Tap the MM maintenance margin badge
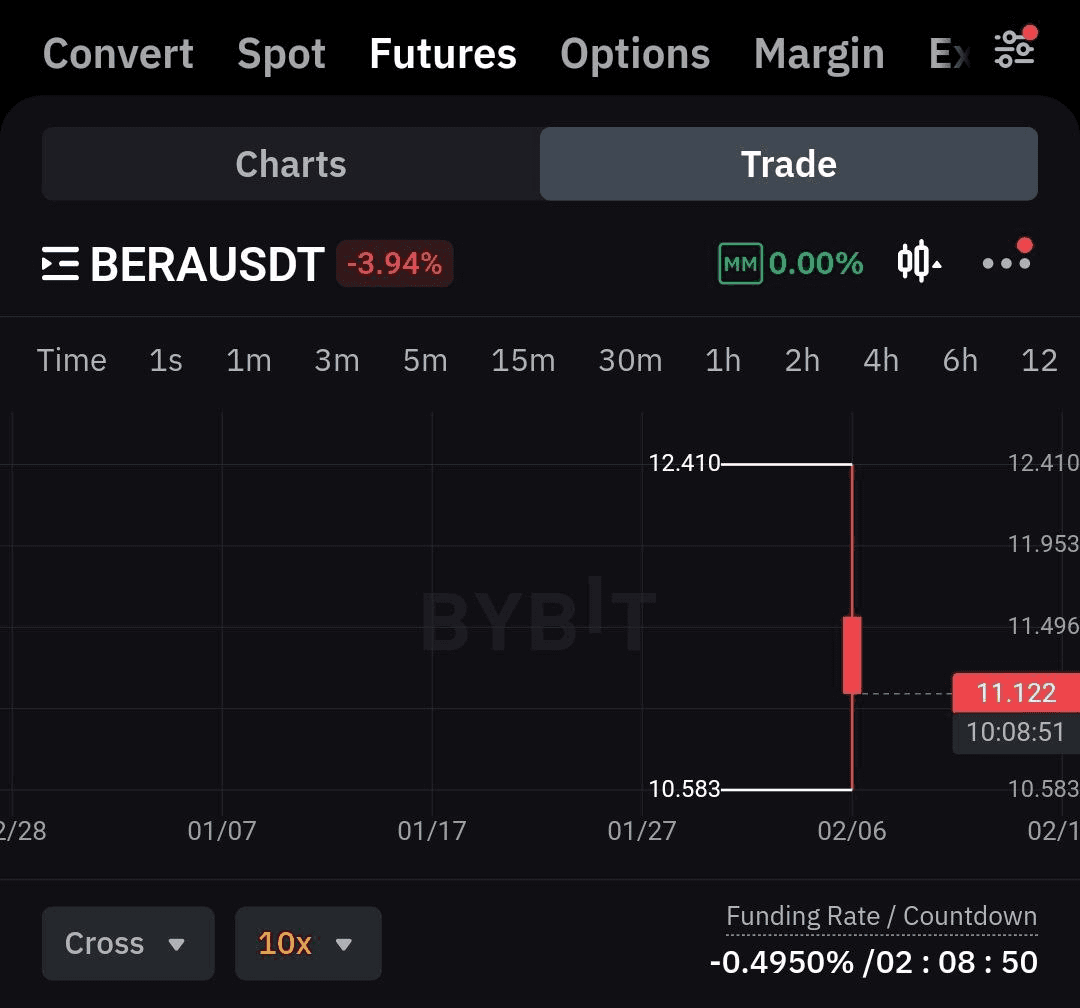1080x1008 pixels. click(740, 263)
